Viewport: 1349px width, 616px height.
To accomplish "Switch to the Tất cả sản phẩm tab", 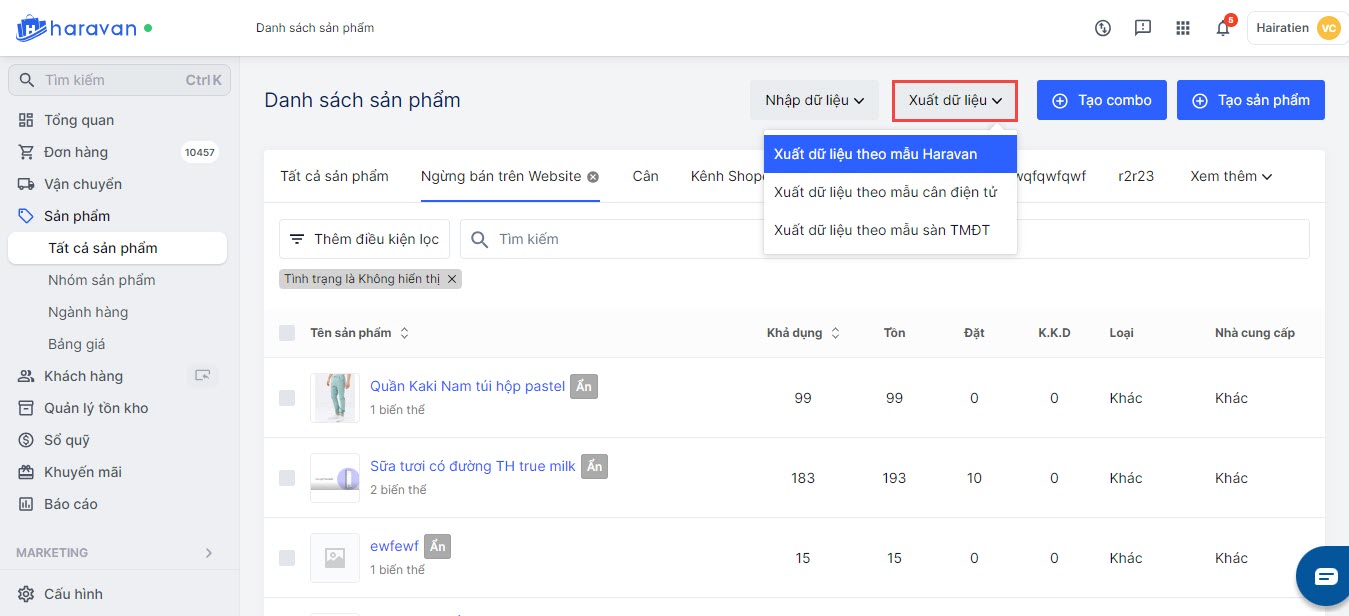I will pyautogui.click(x=334, y=176).
